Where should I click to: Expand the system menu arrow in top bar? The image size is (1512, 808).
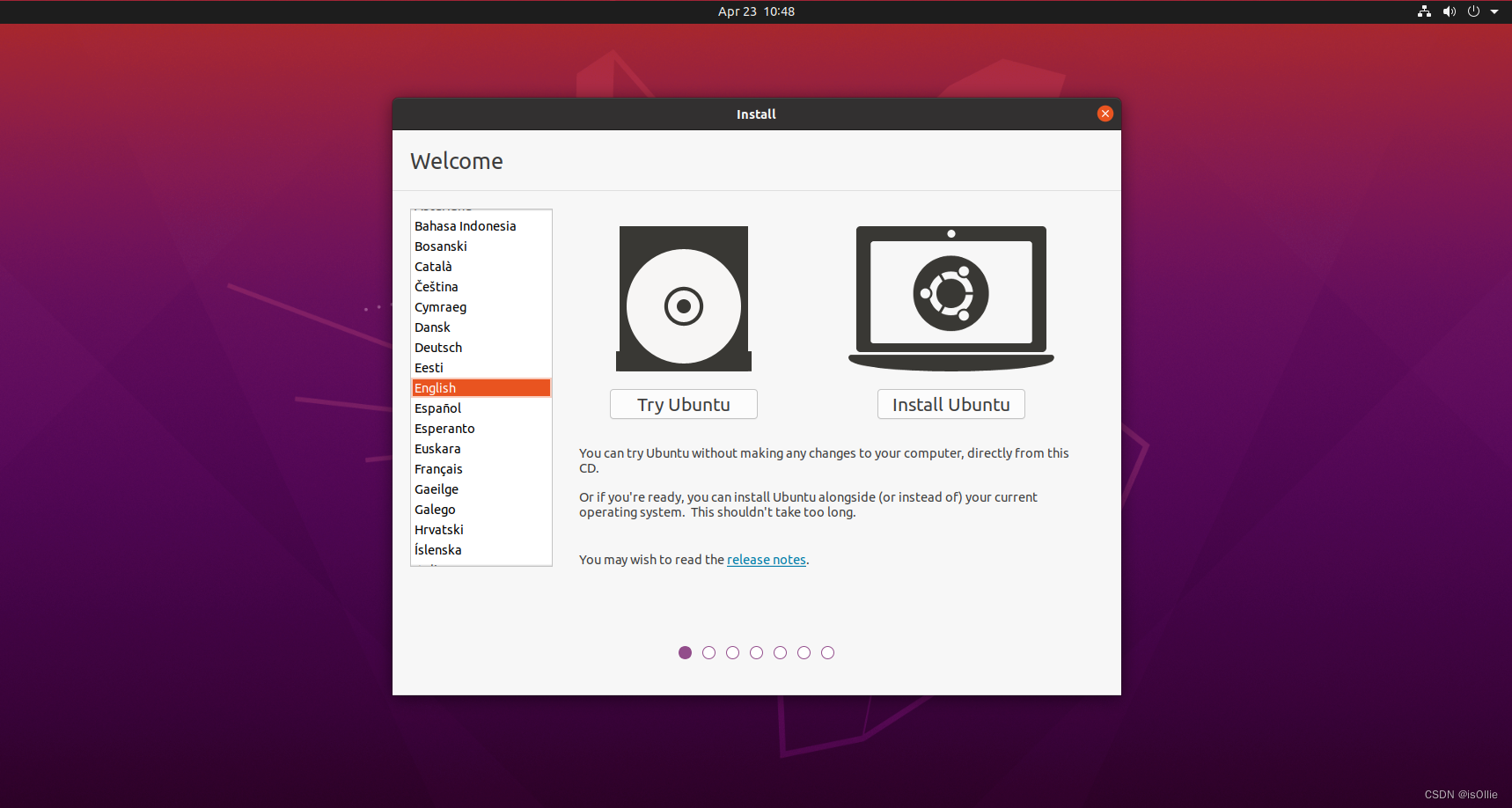[1494, 11]
